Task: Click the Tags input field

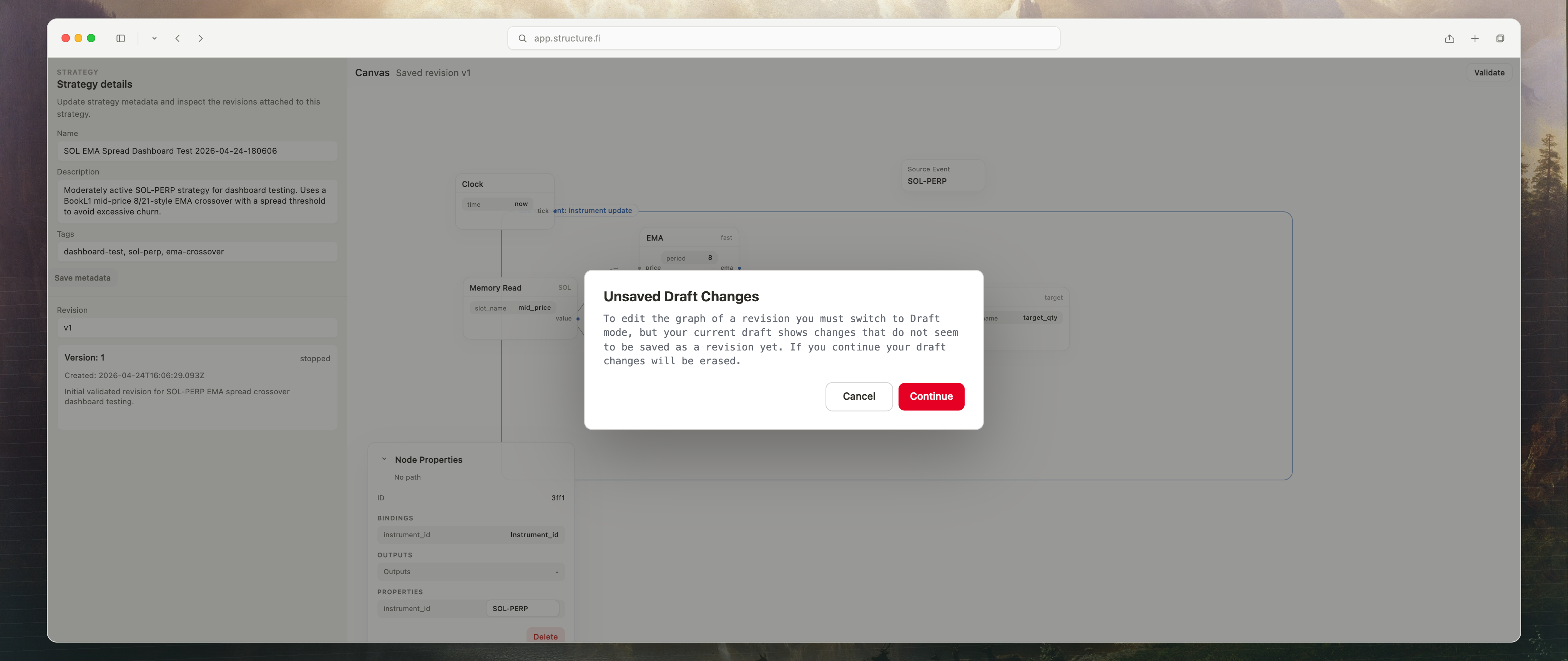Action: [197, 251]
